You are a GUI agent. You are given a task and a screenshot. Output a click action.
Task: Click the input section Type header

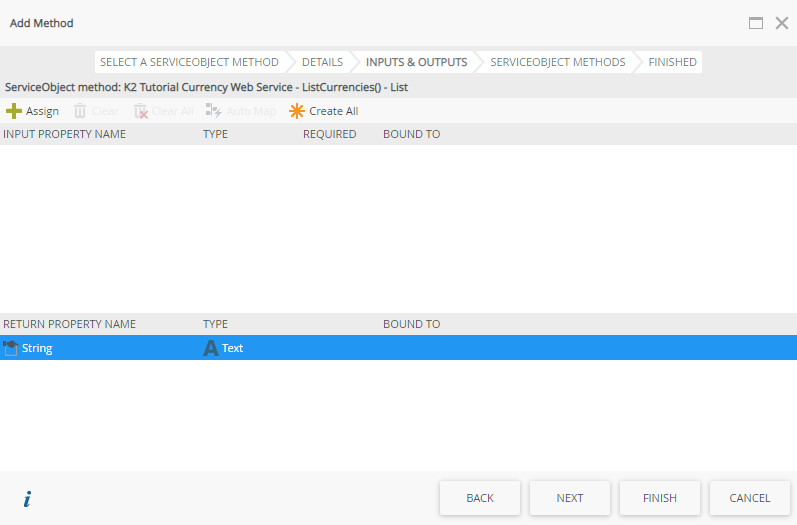pos(216,134)
